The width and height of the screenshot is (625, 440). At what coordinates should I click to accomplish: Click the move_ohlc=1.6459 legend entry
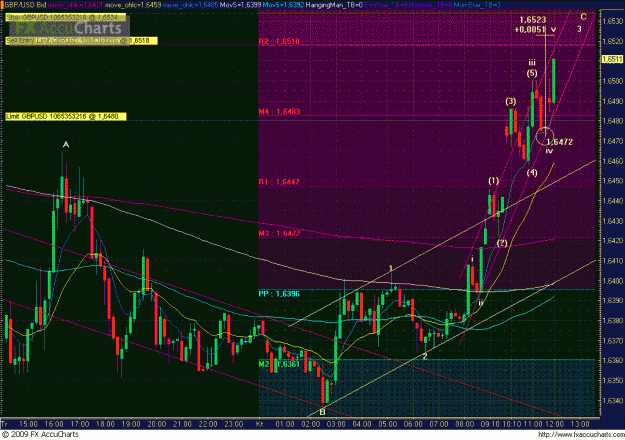134,5
